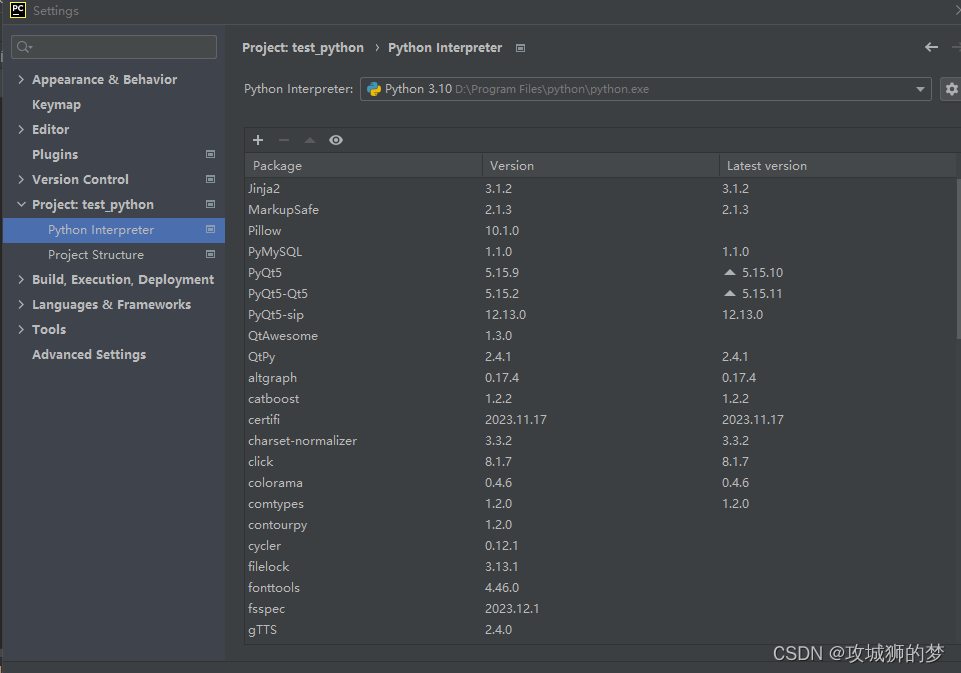Select the gTTS package row
The width and height of the screenshot is (961, 673).
point(601,629)
